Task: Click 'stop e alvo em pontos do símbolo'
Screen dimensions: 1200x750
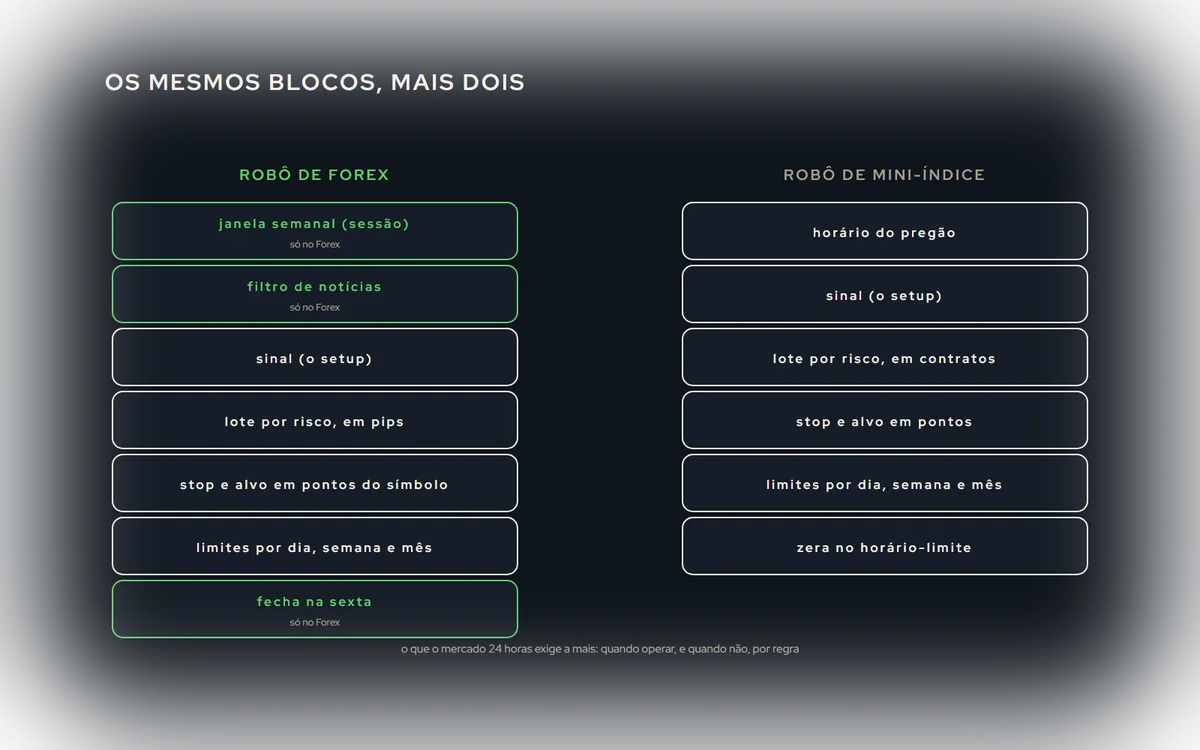Action: coord(315,483)
